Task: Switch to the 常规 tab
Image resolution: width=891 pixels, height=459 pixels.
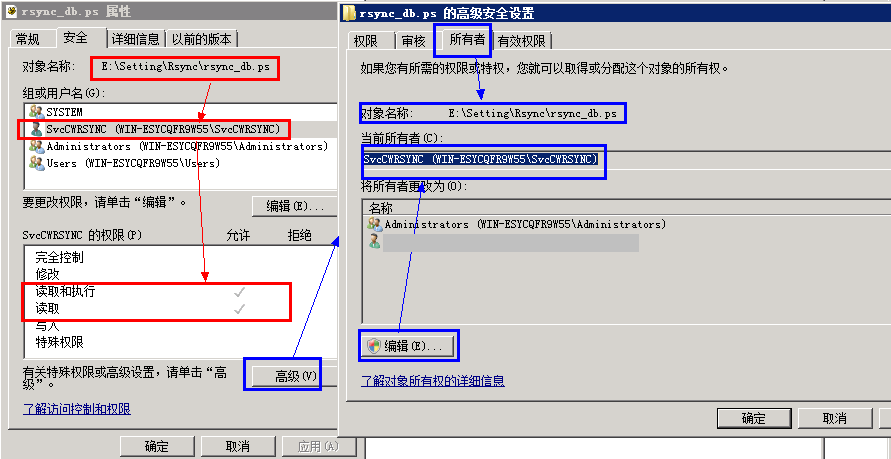Action: point(27,39)
